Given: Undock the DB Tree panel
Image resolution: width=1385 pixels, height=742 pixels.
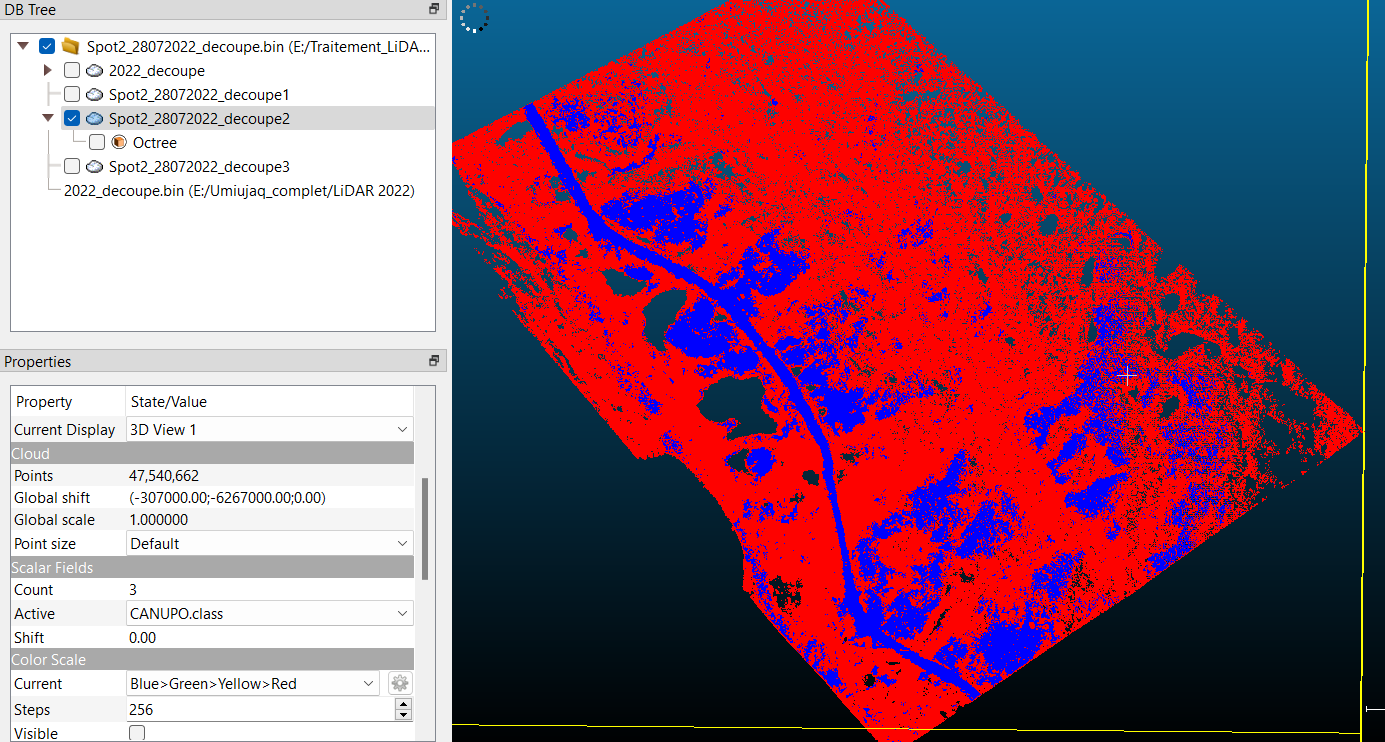Looking at the screenshot, I should point(434,9).
